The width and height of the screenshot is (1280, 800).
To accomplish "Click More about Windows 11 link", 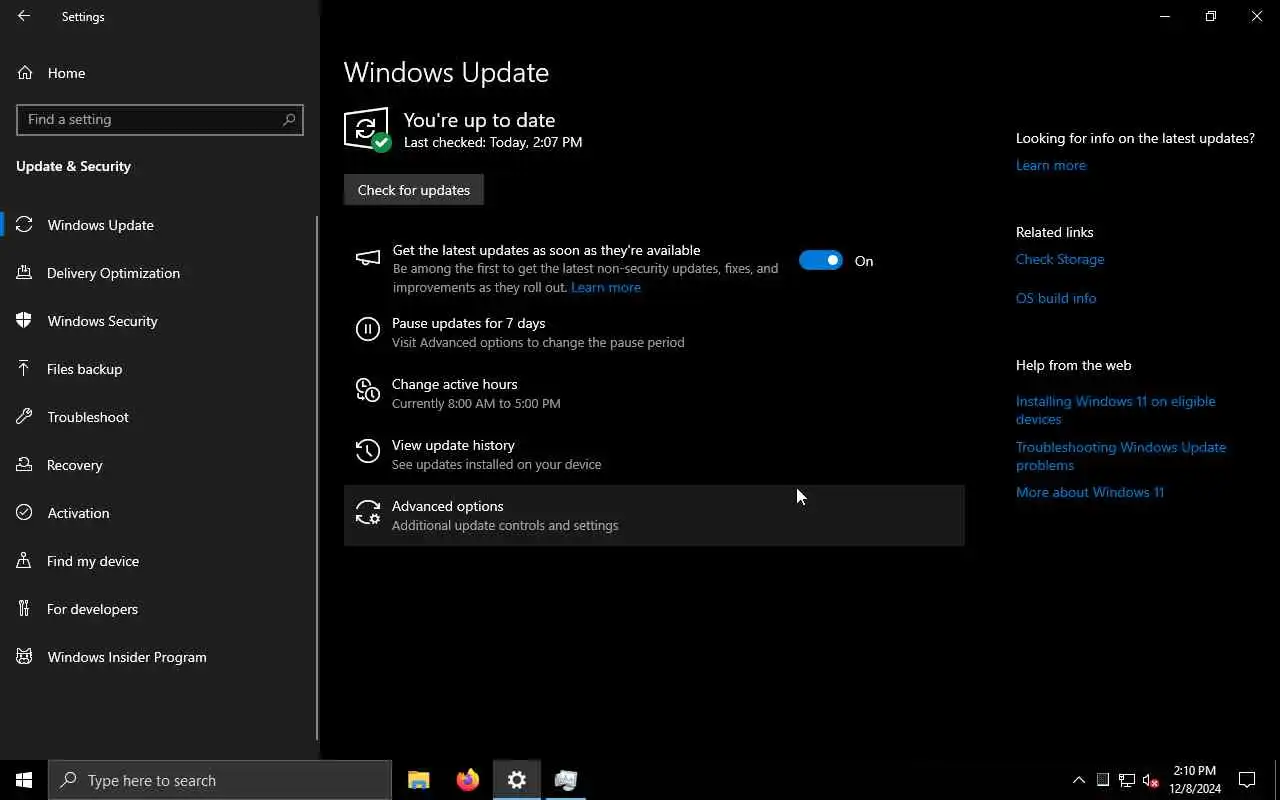I will [1090, 492].
